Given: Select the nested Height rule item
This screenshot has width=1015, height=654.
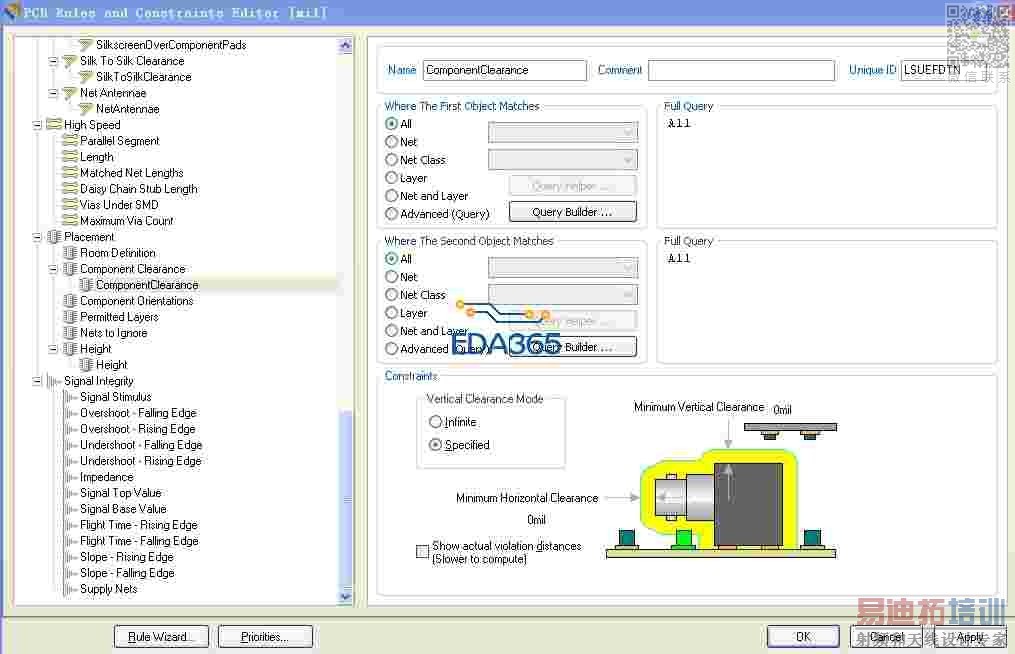Looking at the screenshot, I should click(x=111, y=365).
